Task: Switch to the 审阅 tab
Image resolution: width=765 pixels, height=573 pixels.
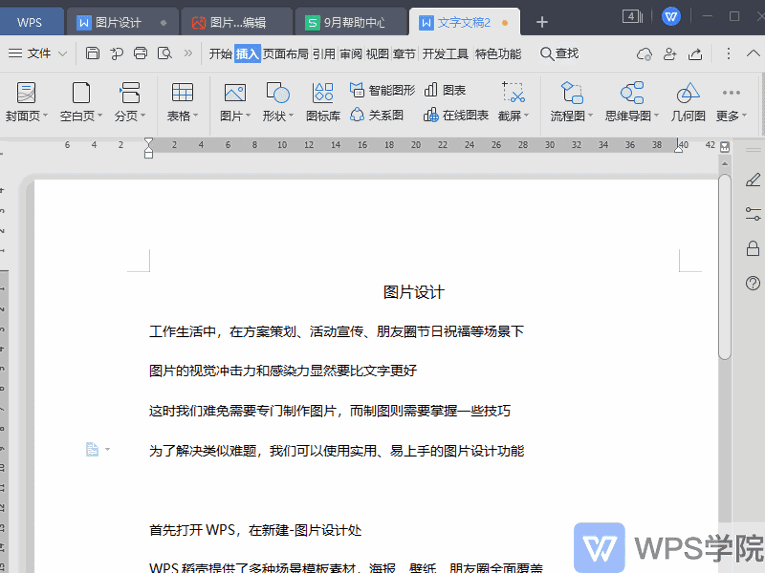Action: pyautogui.click(x=351, y=53)
